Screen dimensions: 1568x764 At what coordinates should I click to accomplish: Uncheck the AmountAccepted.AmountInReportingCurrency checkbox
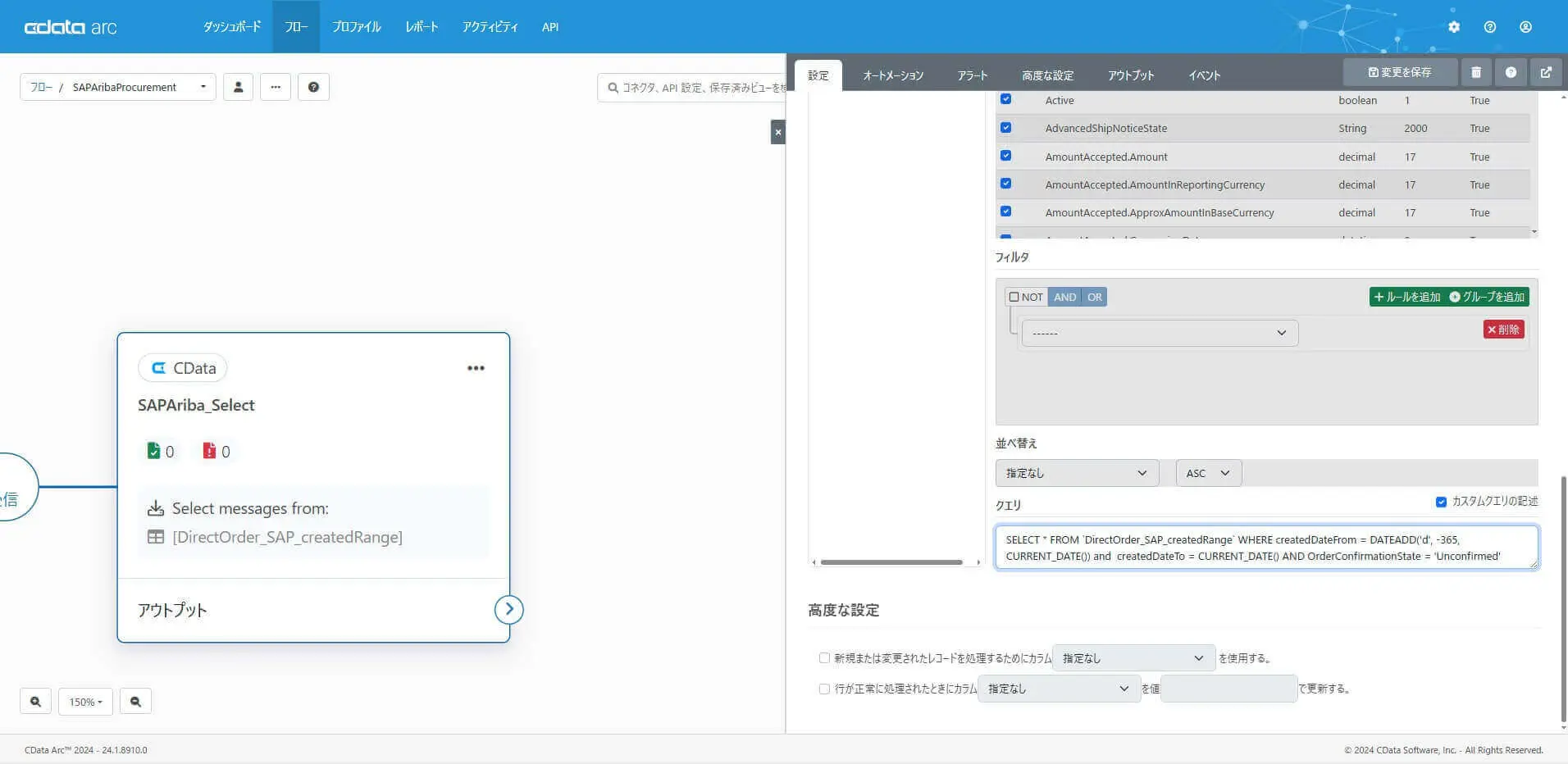click(1006, 184)
